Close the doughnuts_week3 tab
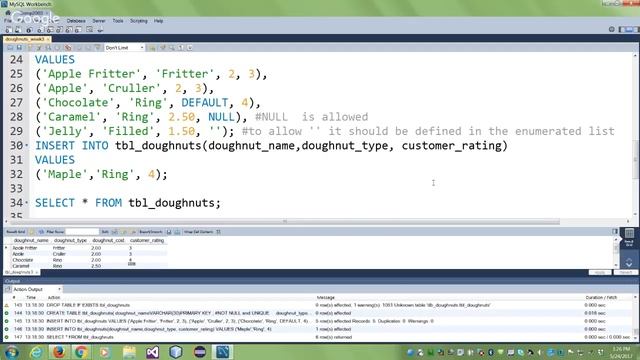The width and height of the screenshot is (640, 360). click(x=48, y=39)
